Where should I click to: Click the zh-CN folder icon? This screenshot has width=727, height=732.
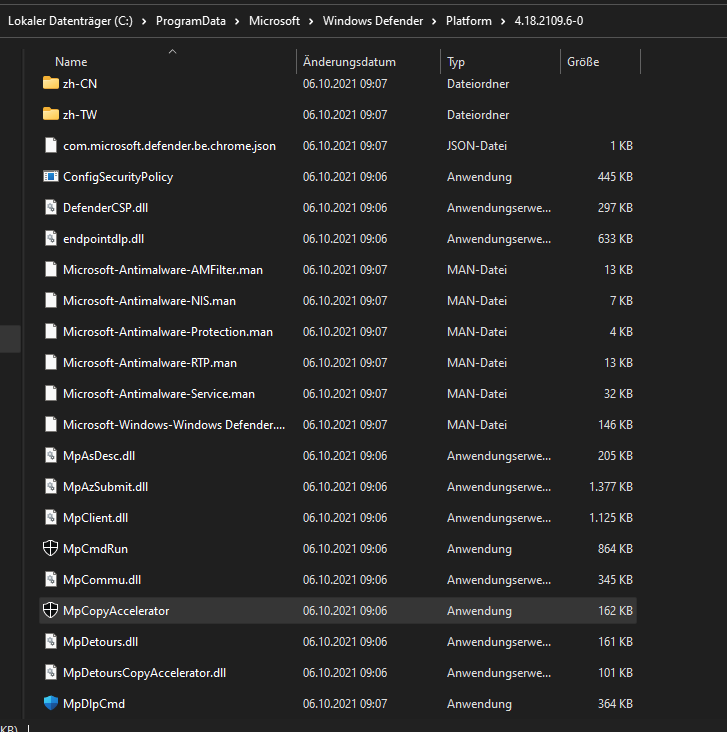[51, 84]
